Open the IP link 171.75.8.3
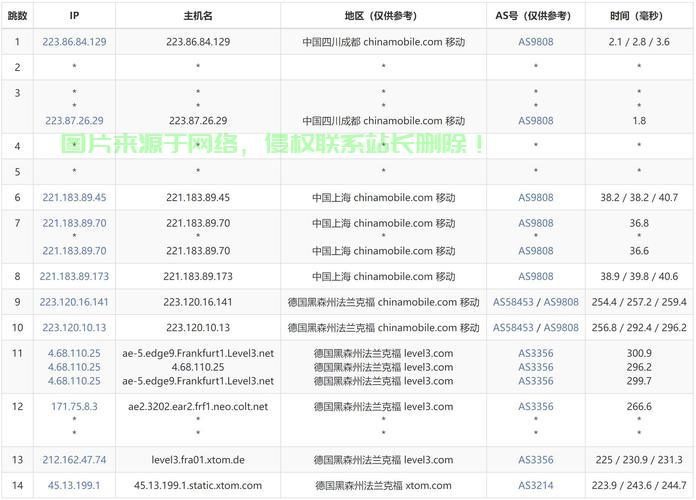This screenshot has width=696, height=500. 75,406
